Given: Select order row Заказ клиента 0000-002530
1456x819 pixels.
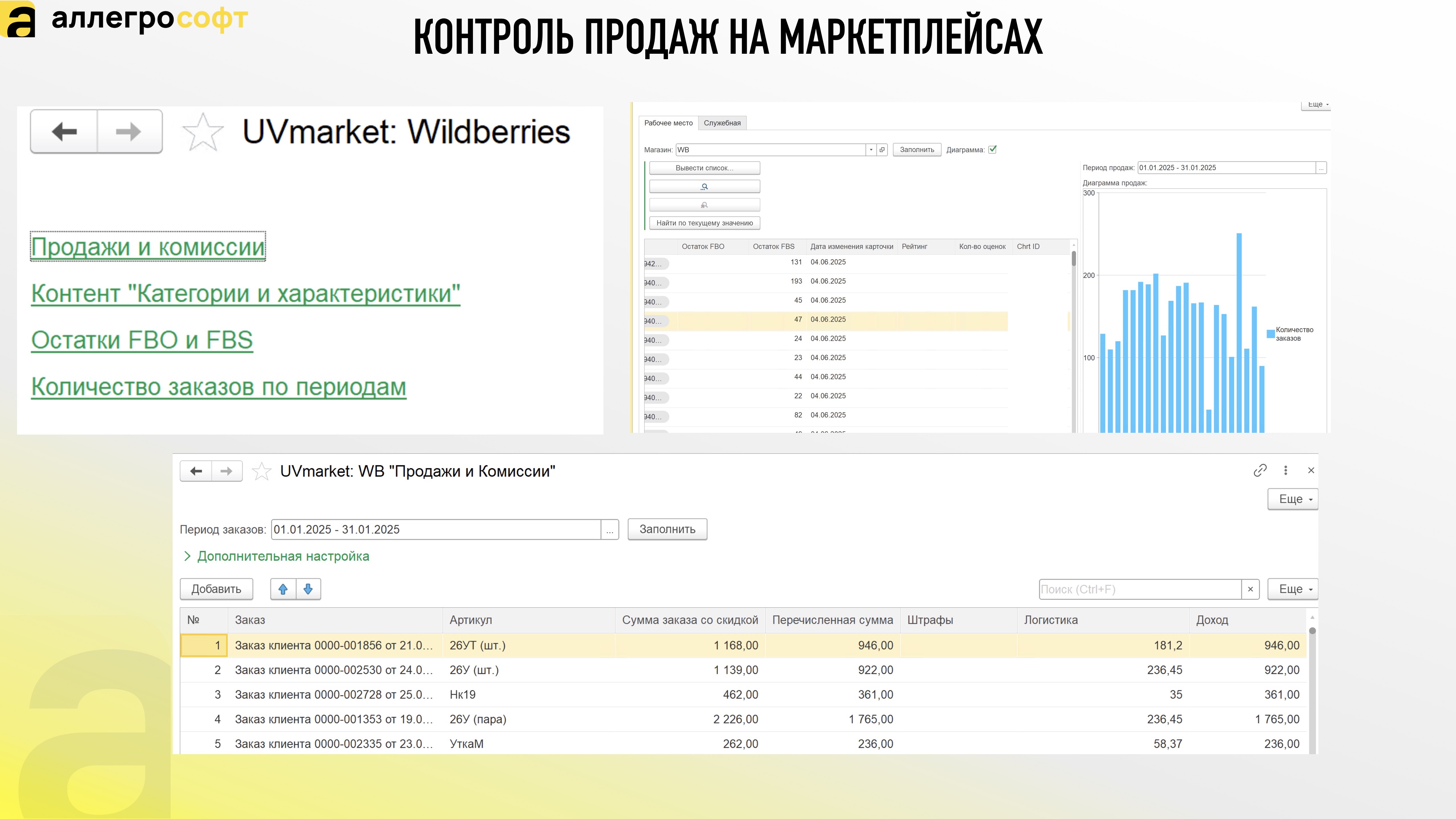Looking at the screenshot, I should point(743,670).
